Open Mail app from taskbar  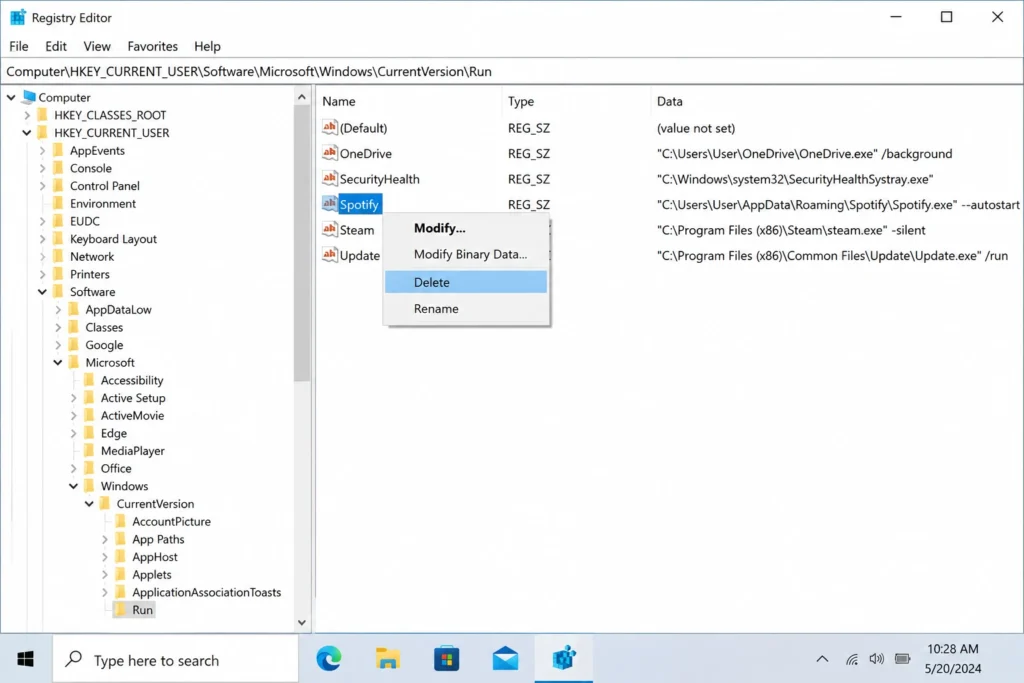[x=505, y=659]
